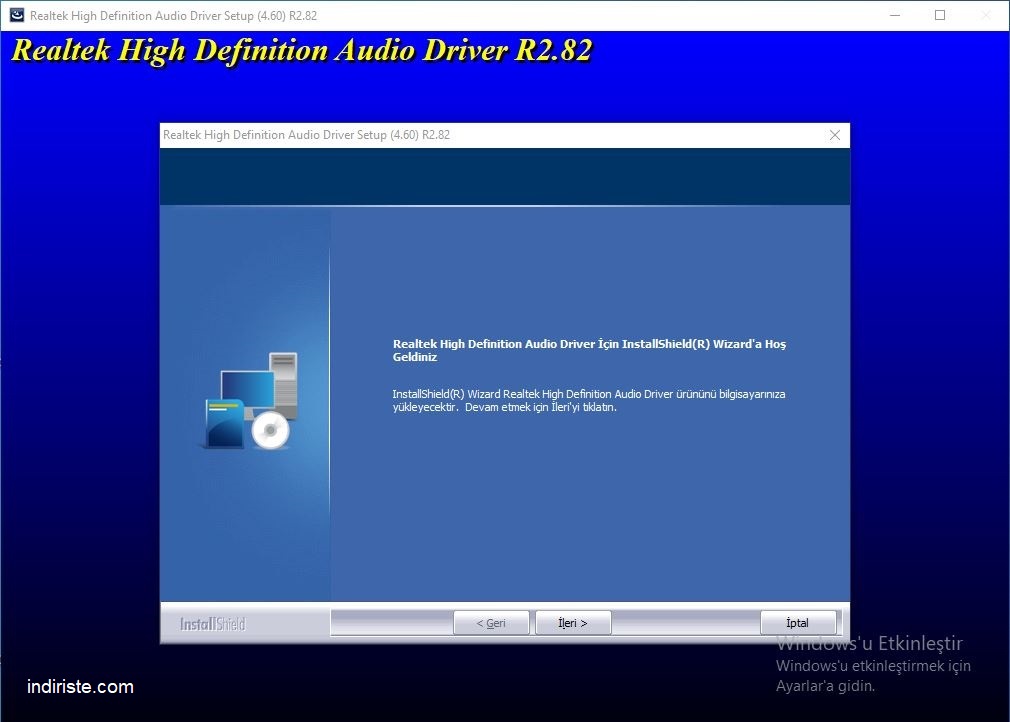Click the 'Realtek High Definition Audio Driver R2.82' banner
Screen dimensions: 1010x722
(x=301, y=50)
